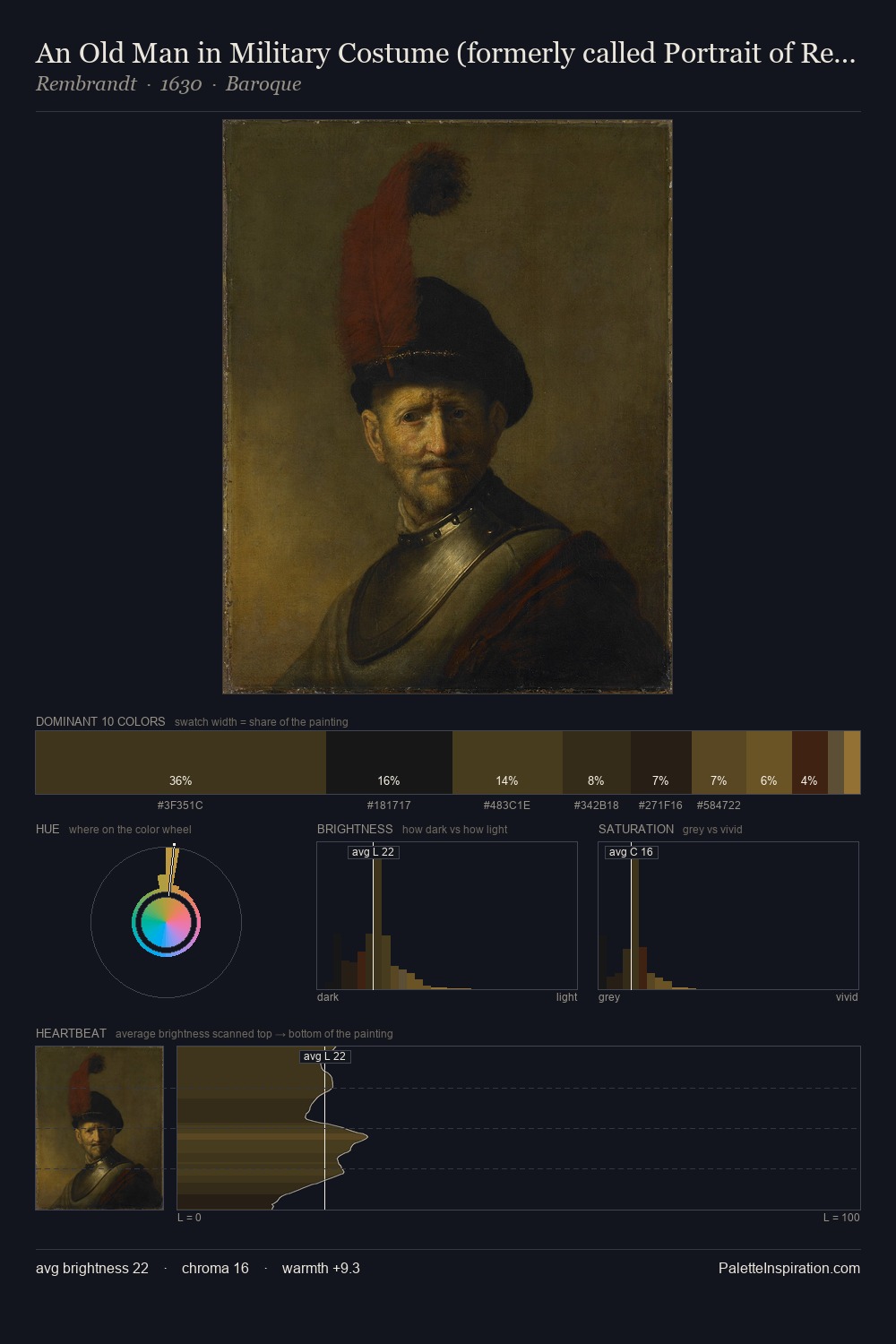Click the 'grey' label under Saturation histogram

[609, 997]
